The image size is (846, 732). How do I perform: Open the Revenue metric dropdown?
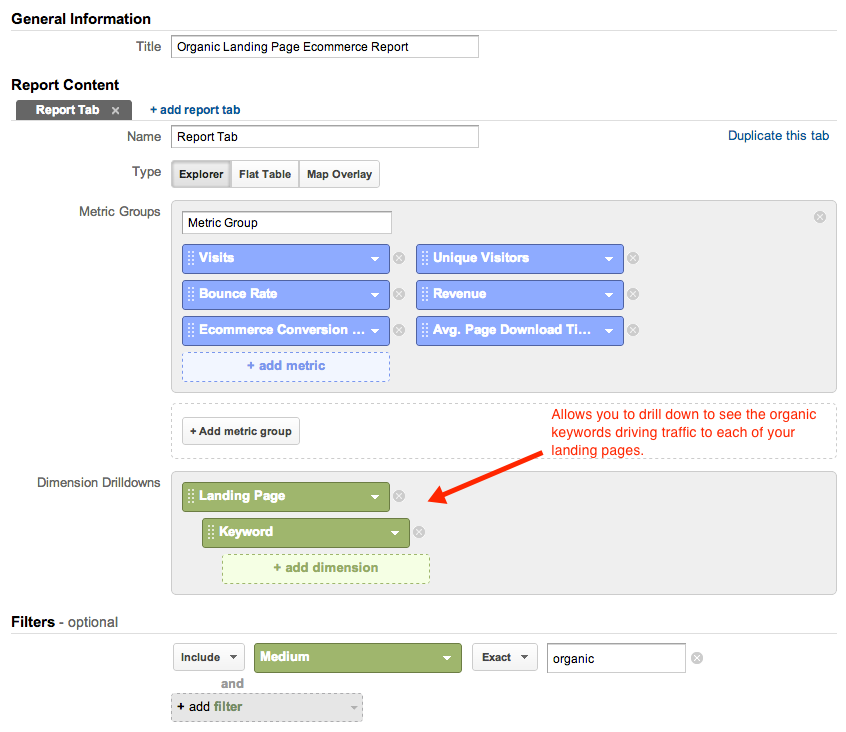tap(609, 295)
